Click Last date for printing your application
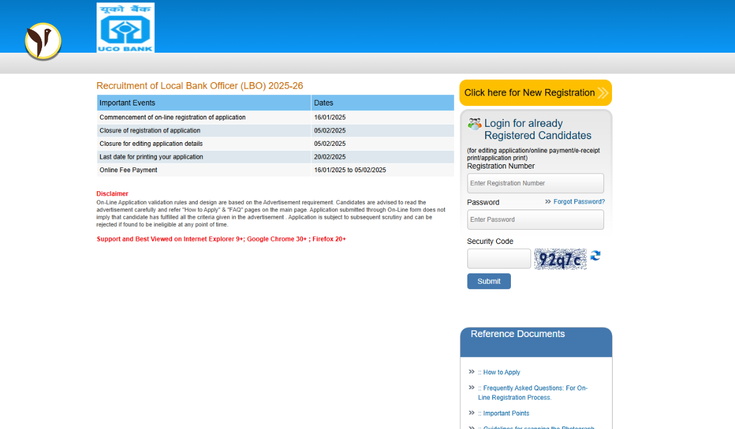The height and width of the screenshot is (429, 735). point(151,157)
